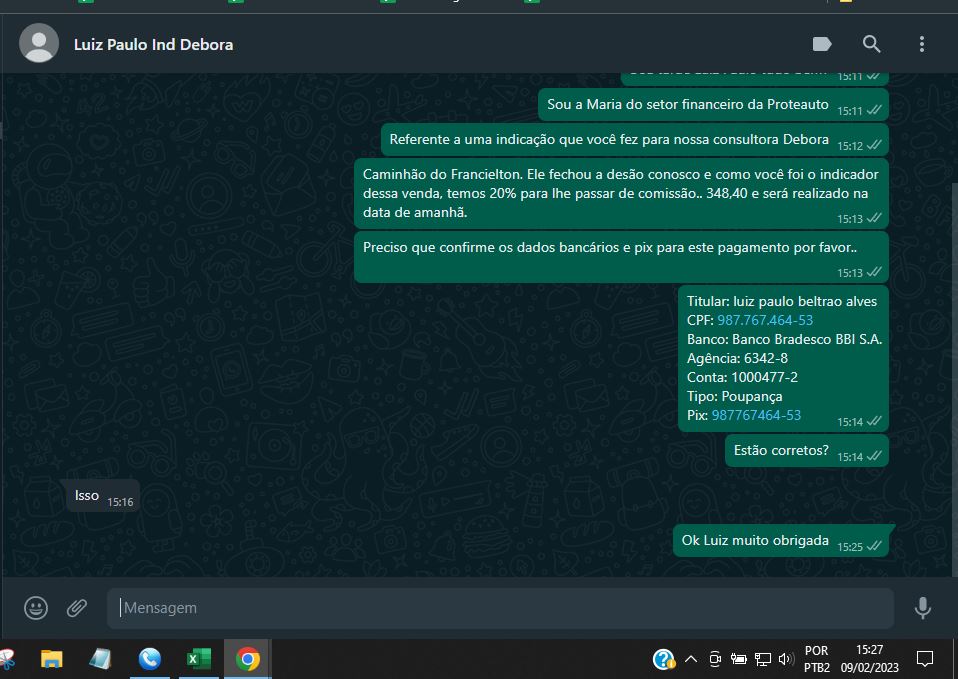Click the attach file paperclip icon

pyautogui.click(x=77, y=608)
